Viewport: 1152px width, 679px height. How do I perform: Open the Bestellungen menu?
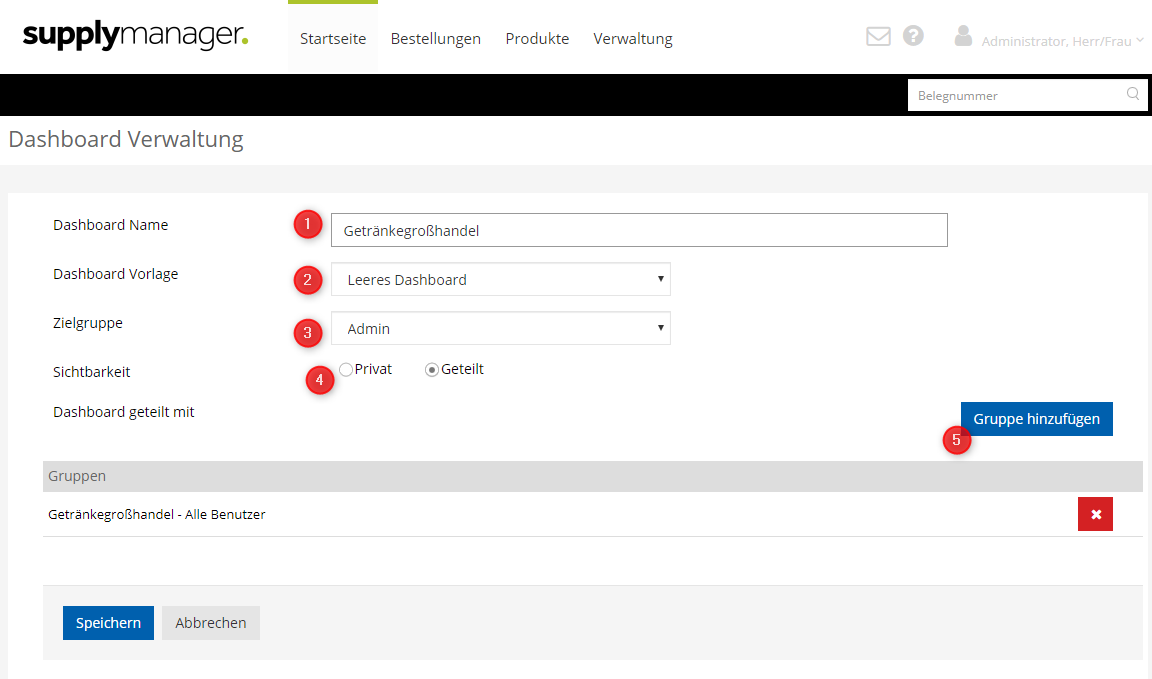coord(435,39)
